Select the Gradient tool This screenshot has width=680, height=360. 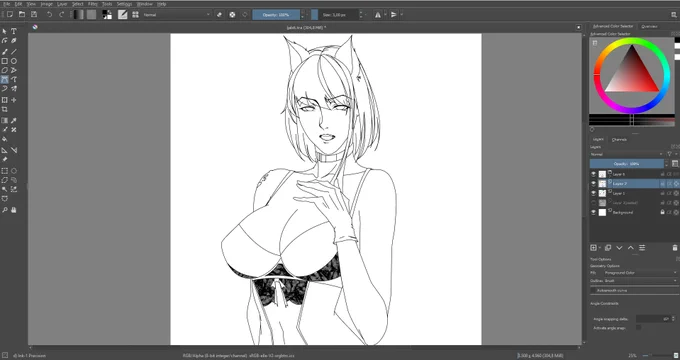(x=5, y=121)
